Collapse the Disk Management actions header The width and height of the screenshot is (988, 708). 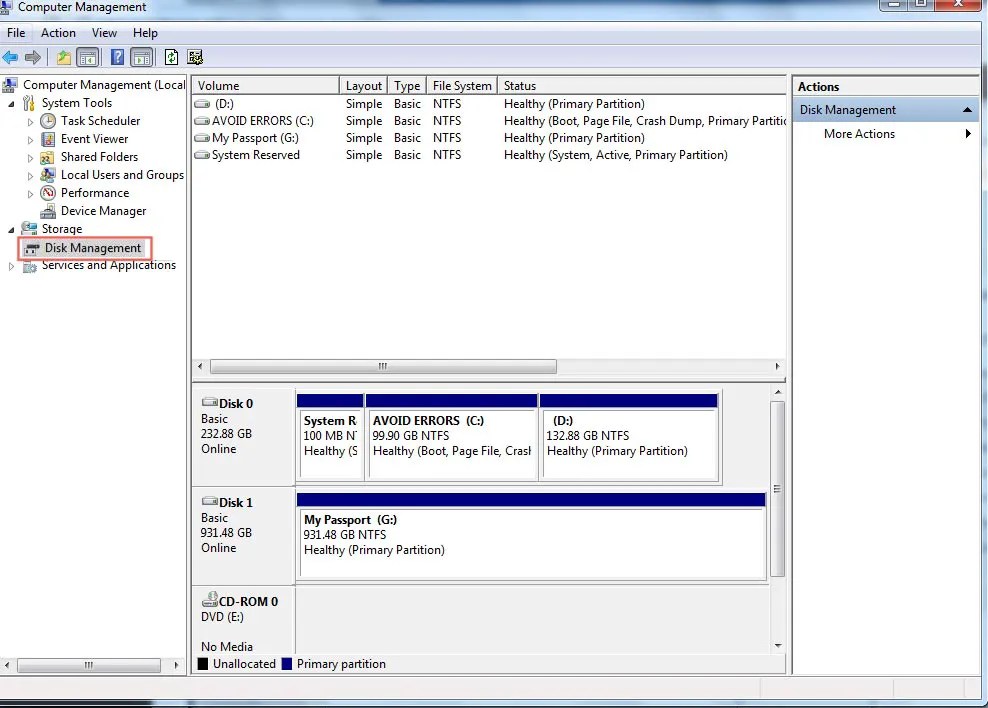[966, 109]
